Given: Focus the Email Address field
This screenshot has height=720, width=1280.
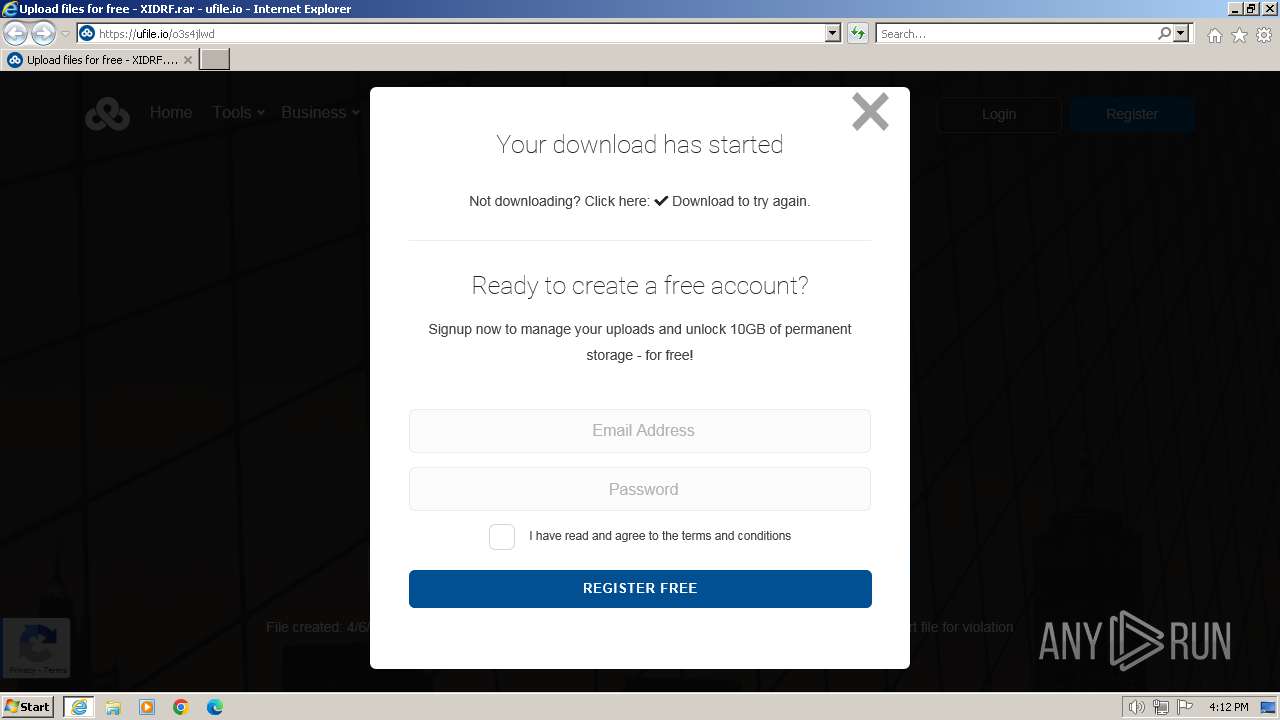Looking at the screenshot, I should click(640, 431).
